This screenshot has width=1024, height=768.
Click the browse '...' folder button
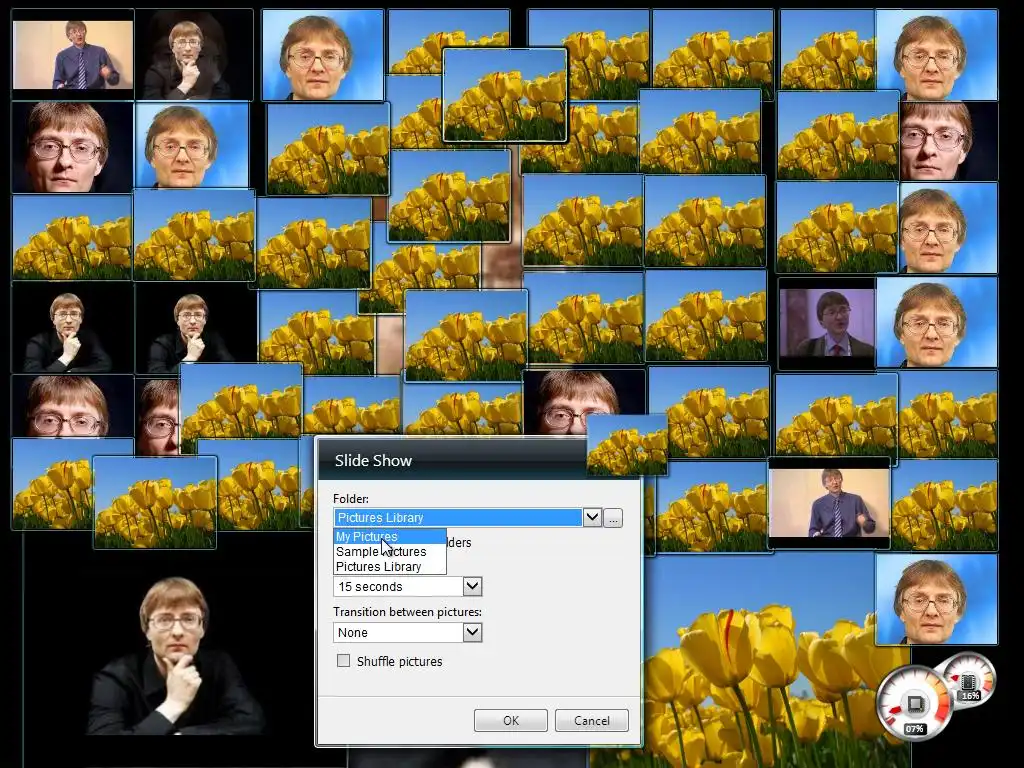tap(613, 519)
